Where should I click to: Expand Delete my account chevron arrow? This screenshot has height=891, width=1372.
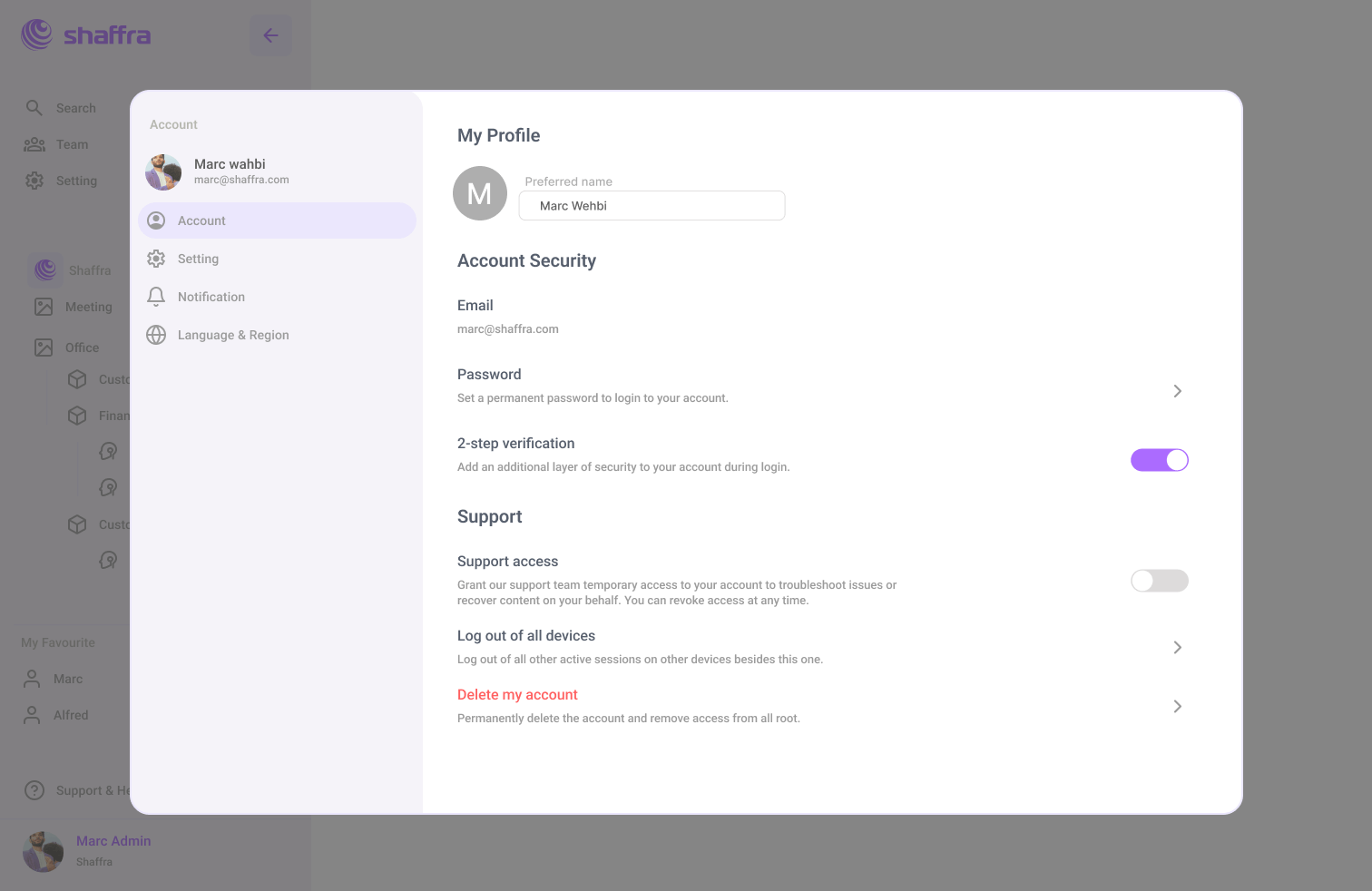(x=1177, y=706)
